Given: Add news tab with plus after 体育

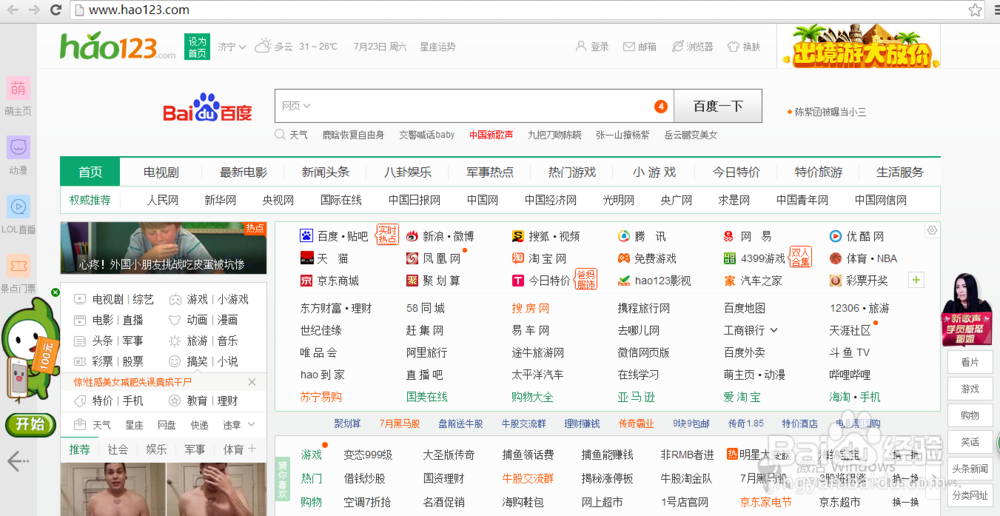Looking at the screenshot, I should coord(252,448).
